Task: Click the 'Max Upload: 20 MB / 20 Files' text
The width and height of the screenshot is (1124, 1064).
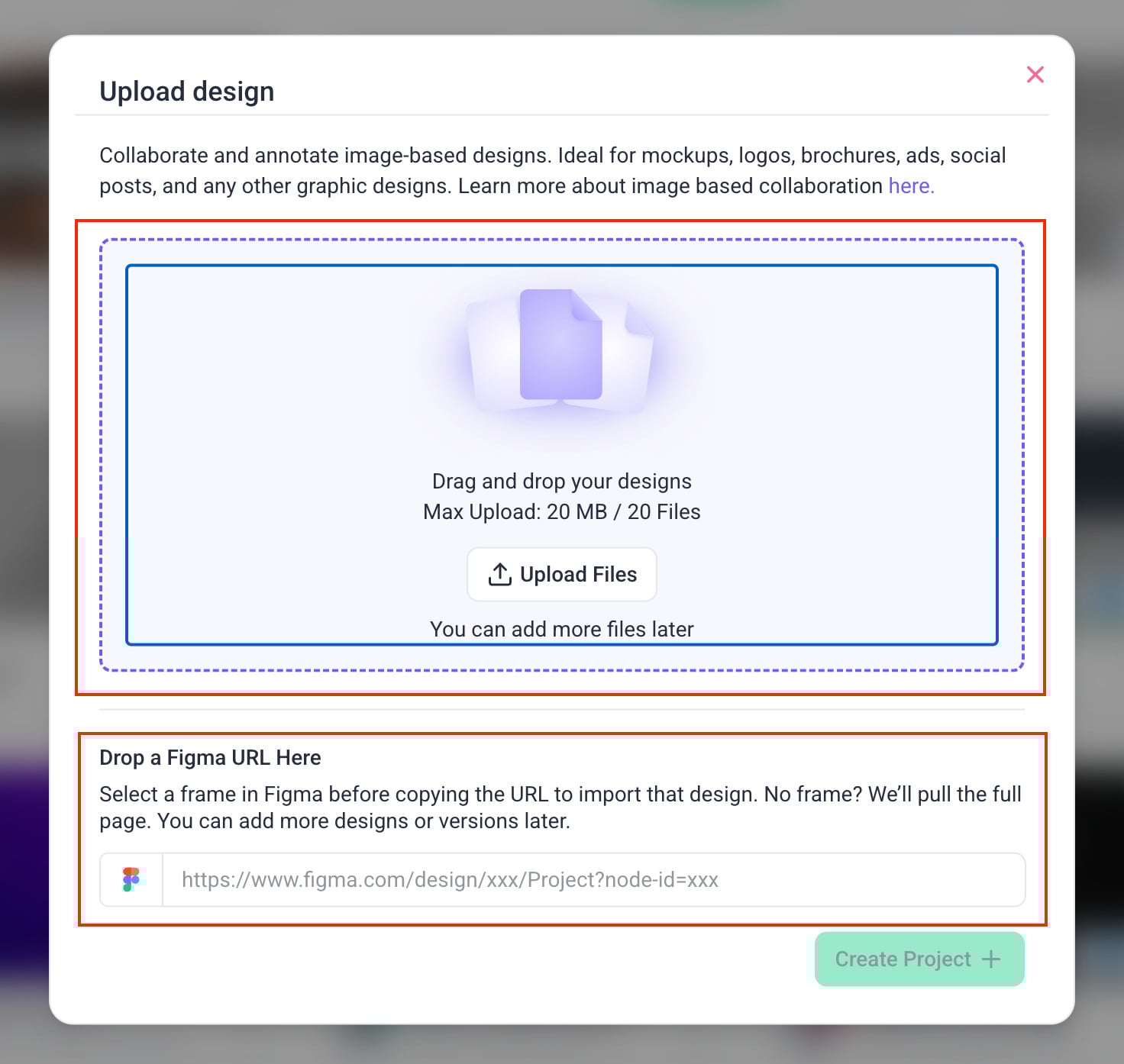Action: coord(561,512)
